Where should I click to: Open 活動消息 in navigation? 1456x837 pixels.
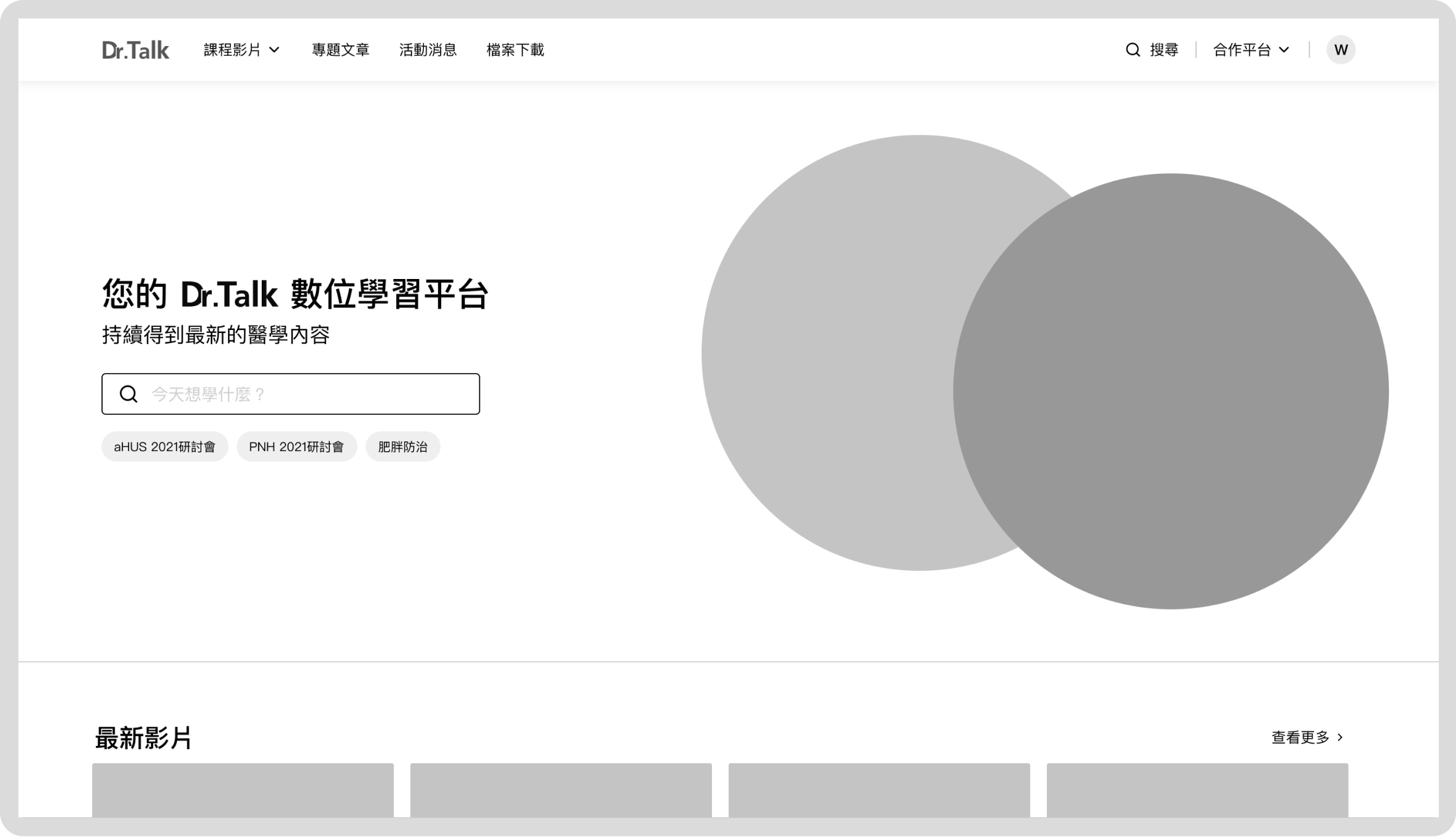[x=428, y=50]
